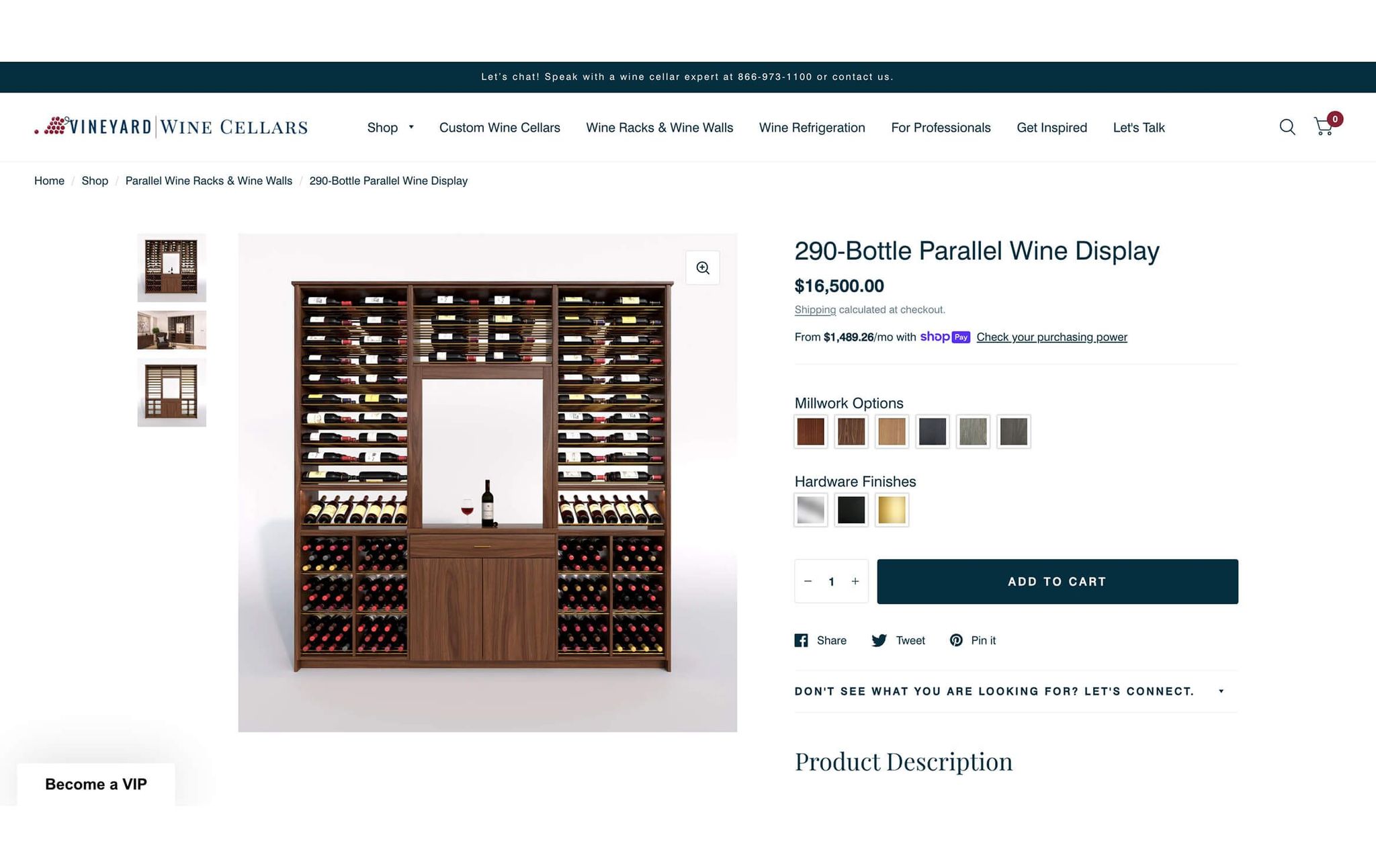This screenshot has width=1376, height=868.
Task: Click the Add to Cart button
Action: click(x=1056, y=581)
